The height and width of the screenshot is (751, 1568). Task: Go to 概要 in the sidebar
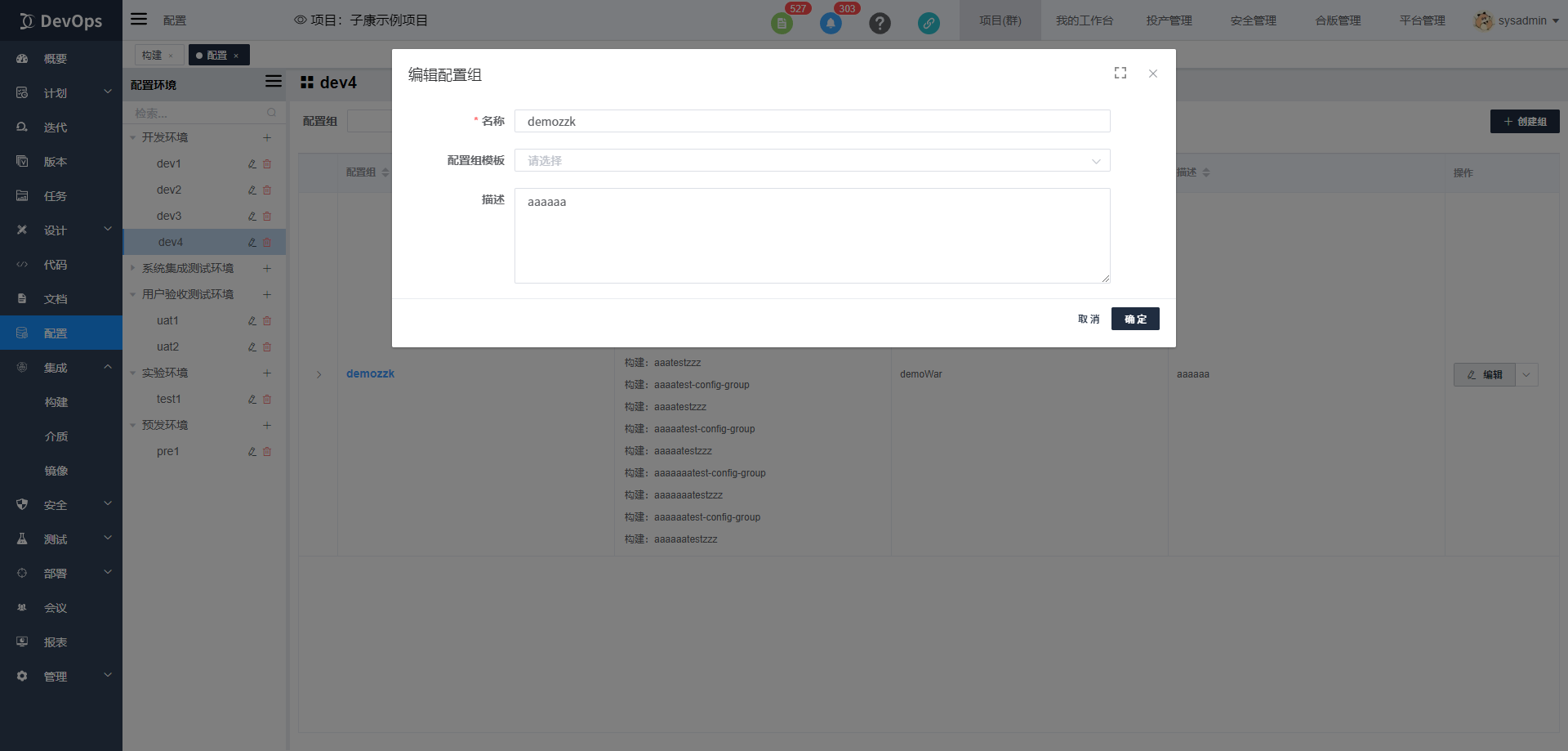tap(61, 59)
